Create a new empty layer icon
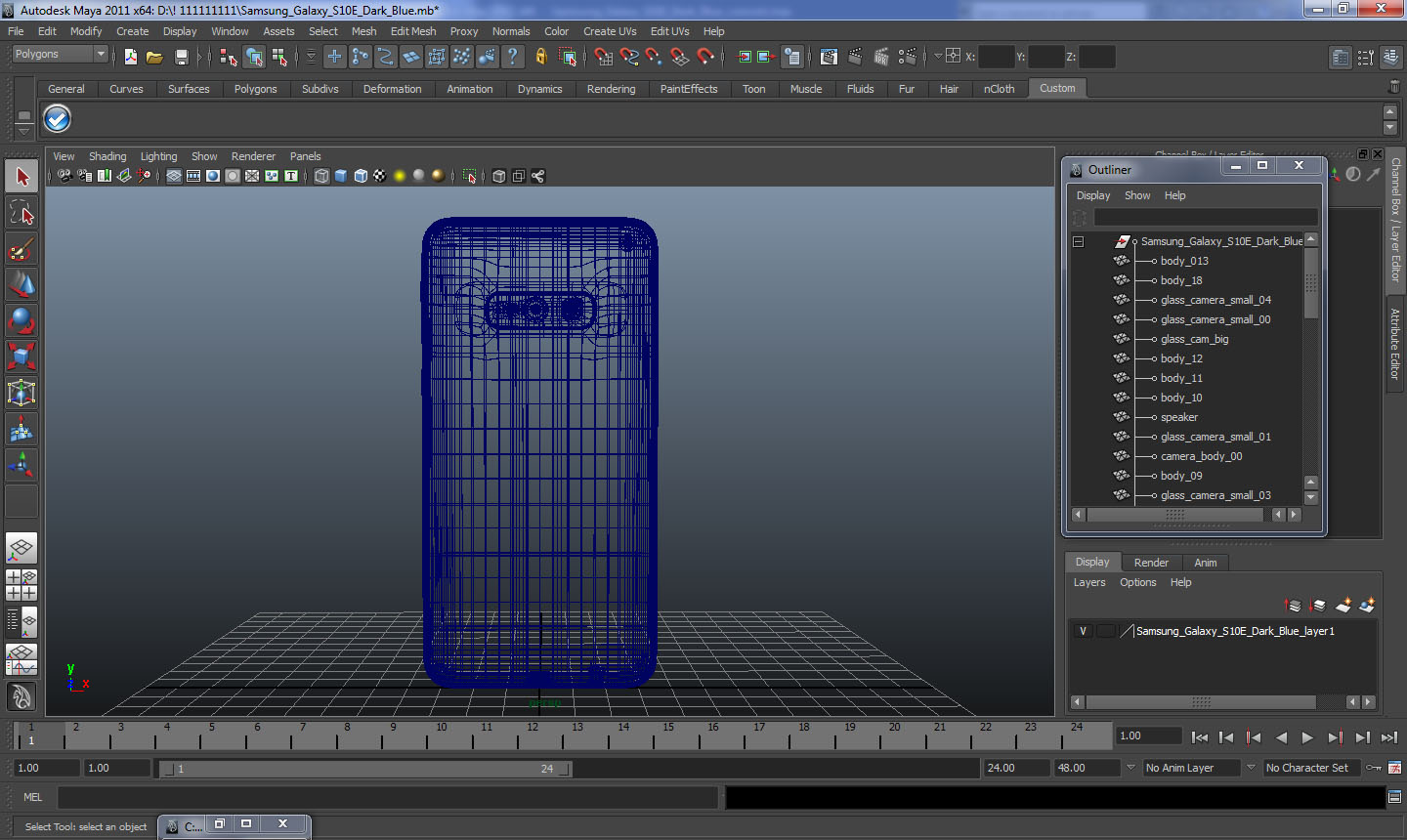Screen dimensions: 1407x840 coord(1343,606)
